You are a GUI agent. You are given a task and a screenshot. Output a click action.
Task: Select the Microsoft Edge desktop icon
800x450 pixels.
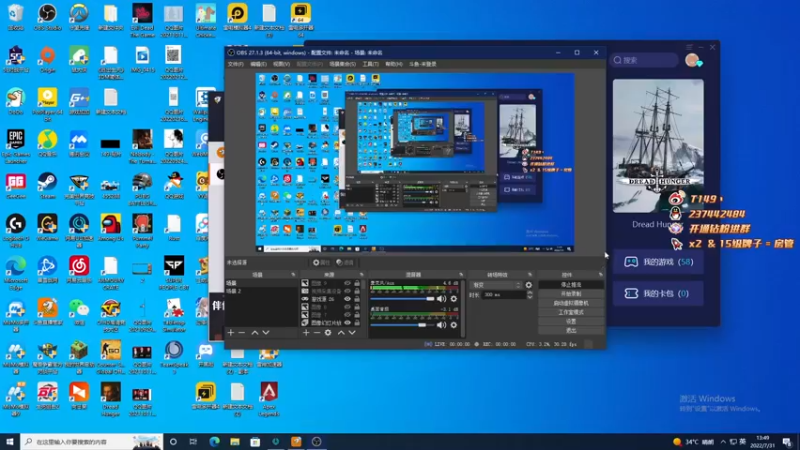[x=16, y=273]
